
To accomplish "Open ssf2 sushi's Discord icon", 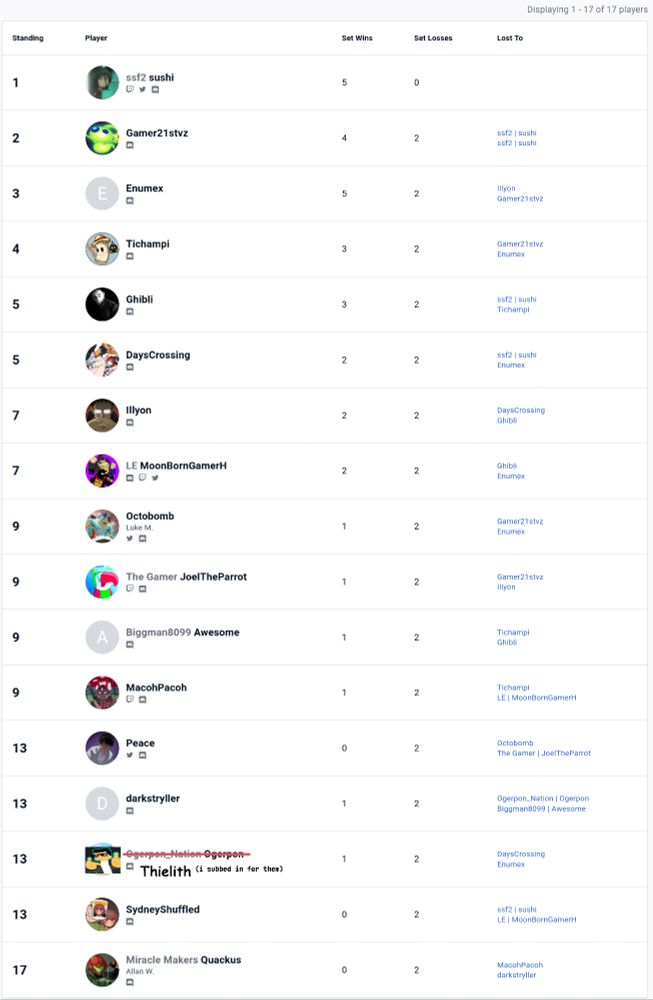I will [x=155, y=90].
